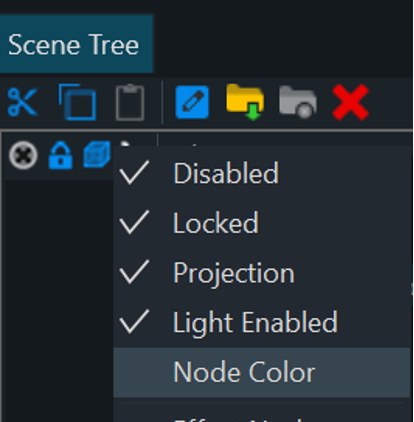Click the blue padlock column icon
This screenshot has height=422, width=414.
[x=60, y=155]
